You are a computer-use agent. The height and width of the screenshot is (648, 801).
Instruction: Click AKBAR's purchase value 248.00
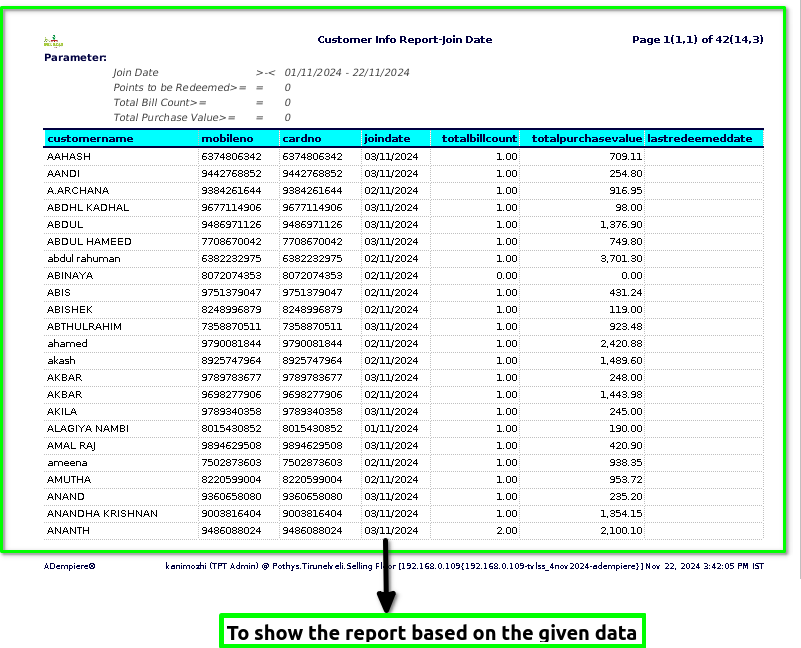point(626,378)
